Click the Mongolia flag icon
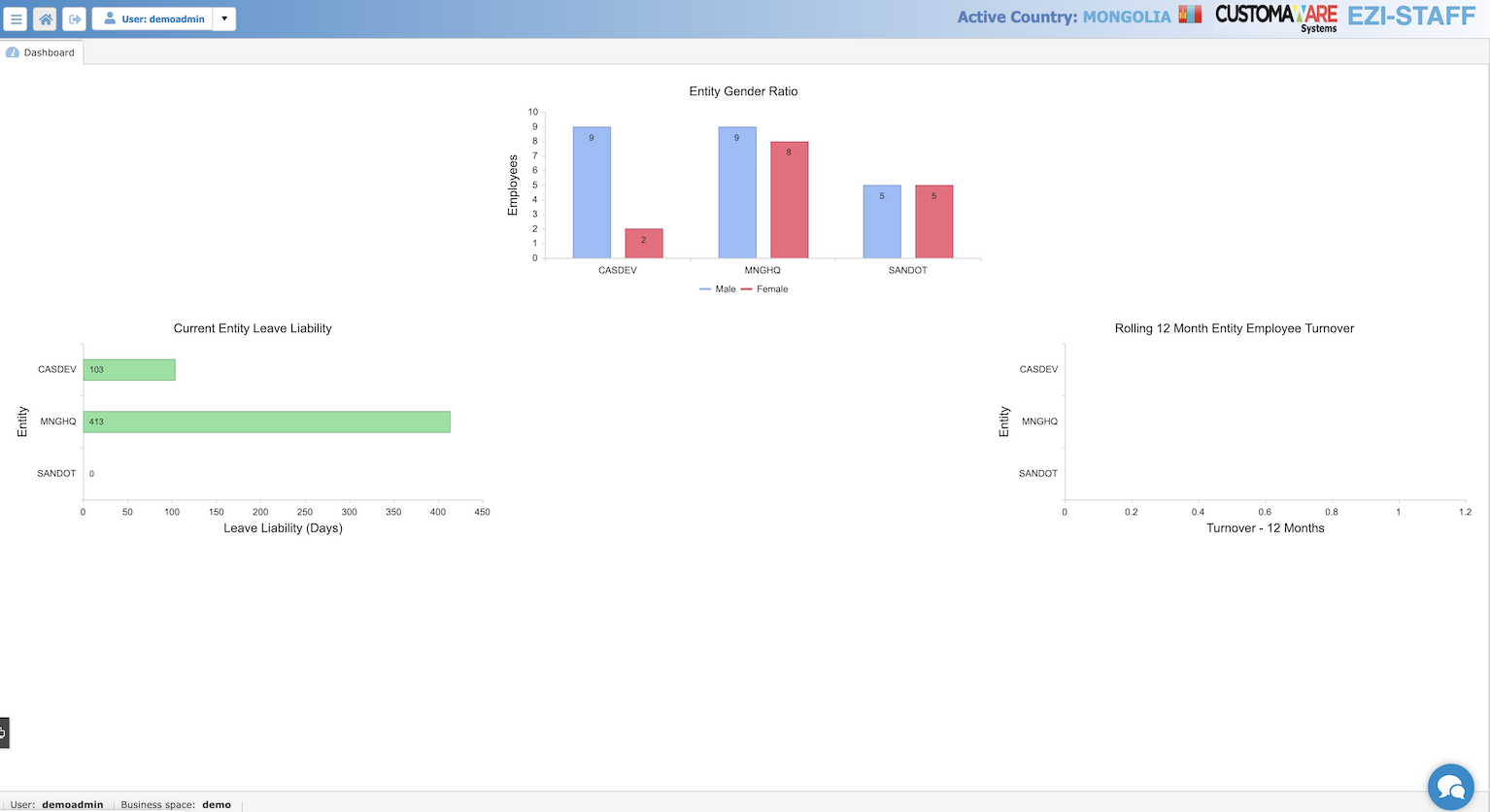This screenshot has width=1490, height=812. (x=1190, y=15)
